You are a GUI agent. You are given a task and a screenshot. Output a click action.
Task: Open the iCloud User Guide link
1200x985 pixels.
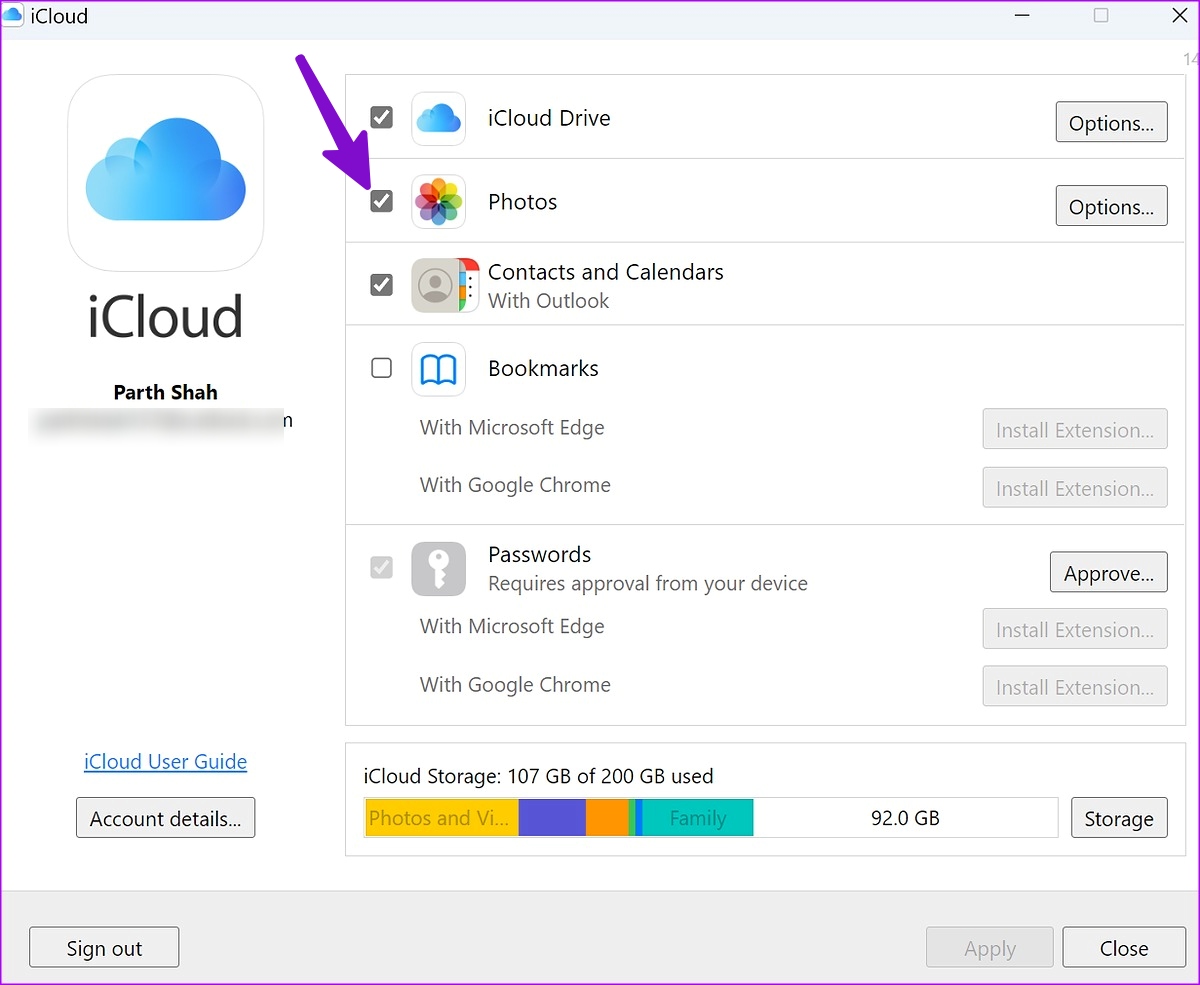coord(165,761)
